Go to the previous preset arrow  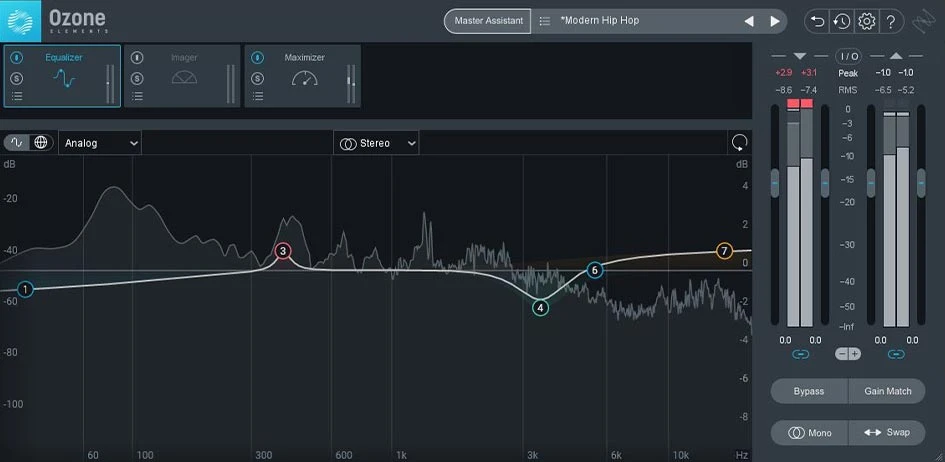click(749, 21)
